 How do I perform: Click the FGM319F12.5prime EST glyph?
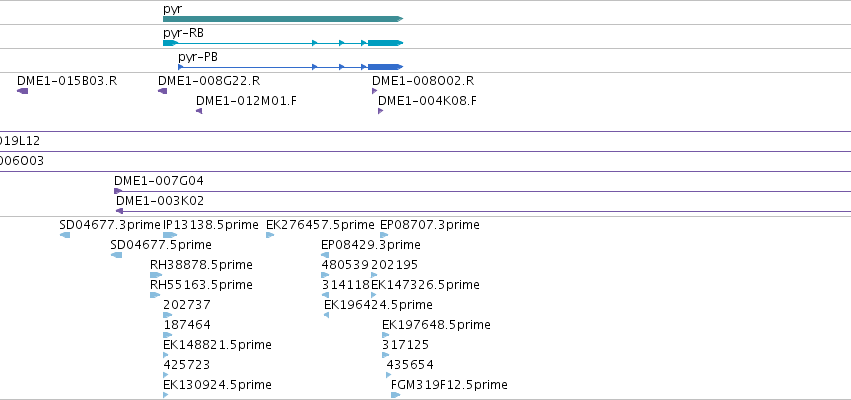click(396, 395)
